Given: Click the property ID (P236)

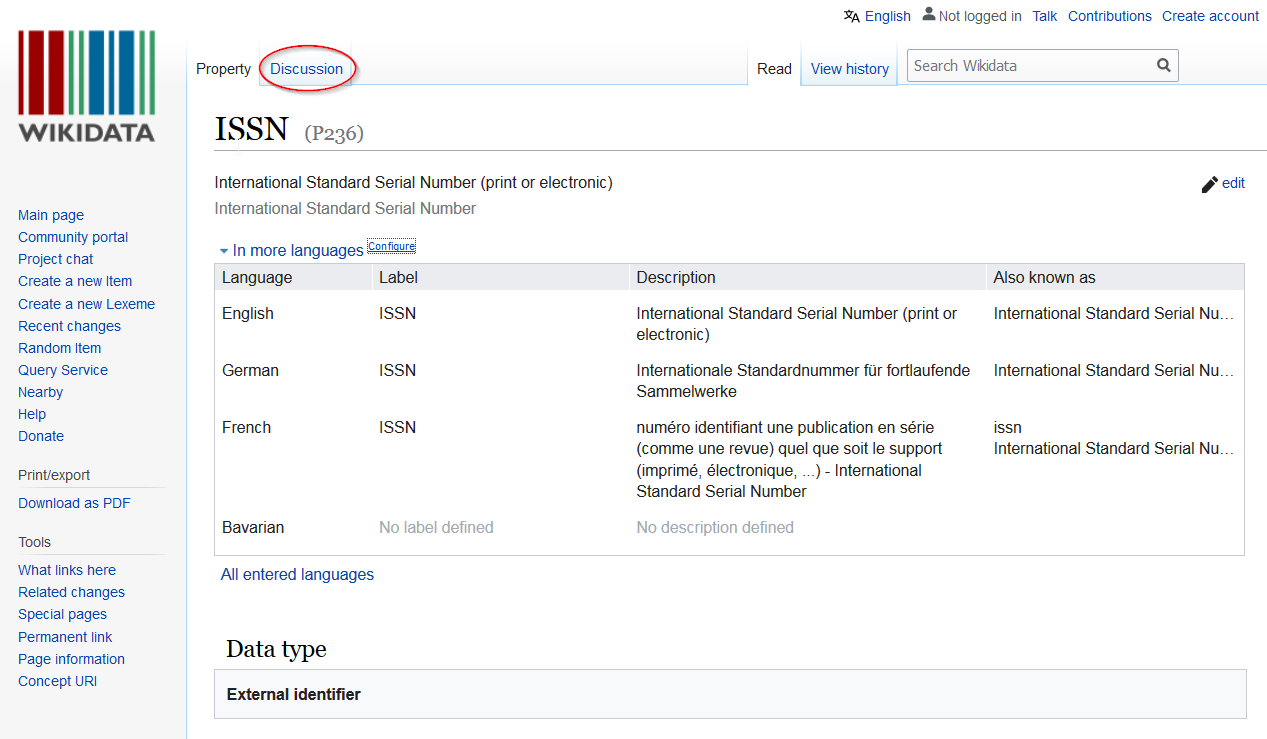Looking at the screenshot, I should coord(334,133).
